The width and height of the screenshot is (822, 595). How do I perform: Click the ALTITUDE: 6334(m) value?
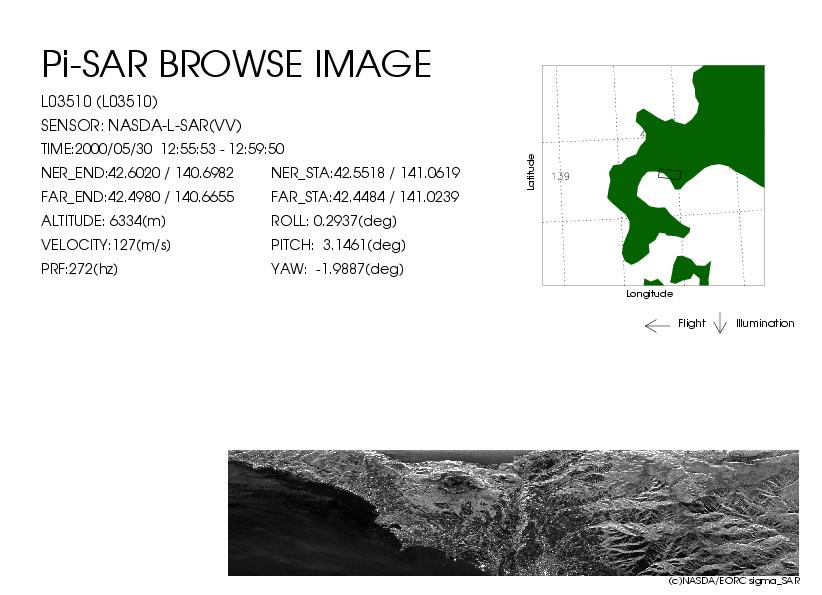tap(103, 221)
